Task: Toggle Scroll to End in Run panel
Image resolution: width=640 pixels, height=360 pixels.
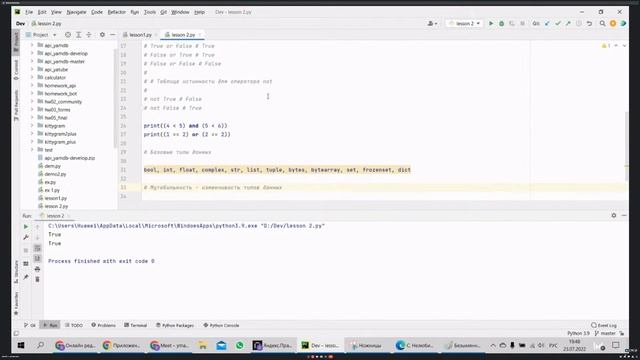Action: click(37, 258)
